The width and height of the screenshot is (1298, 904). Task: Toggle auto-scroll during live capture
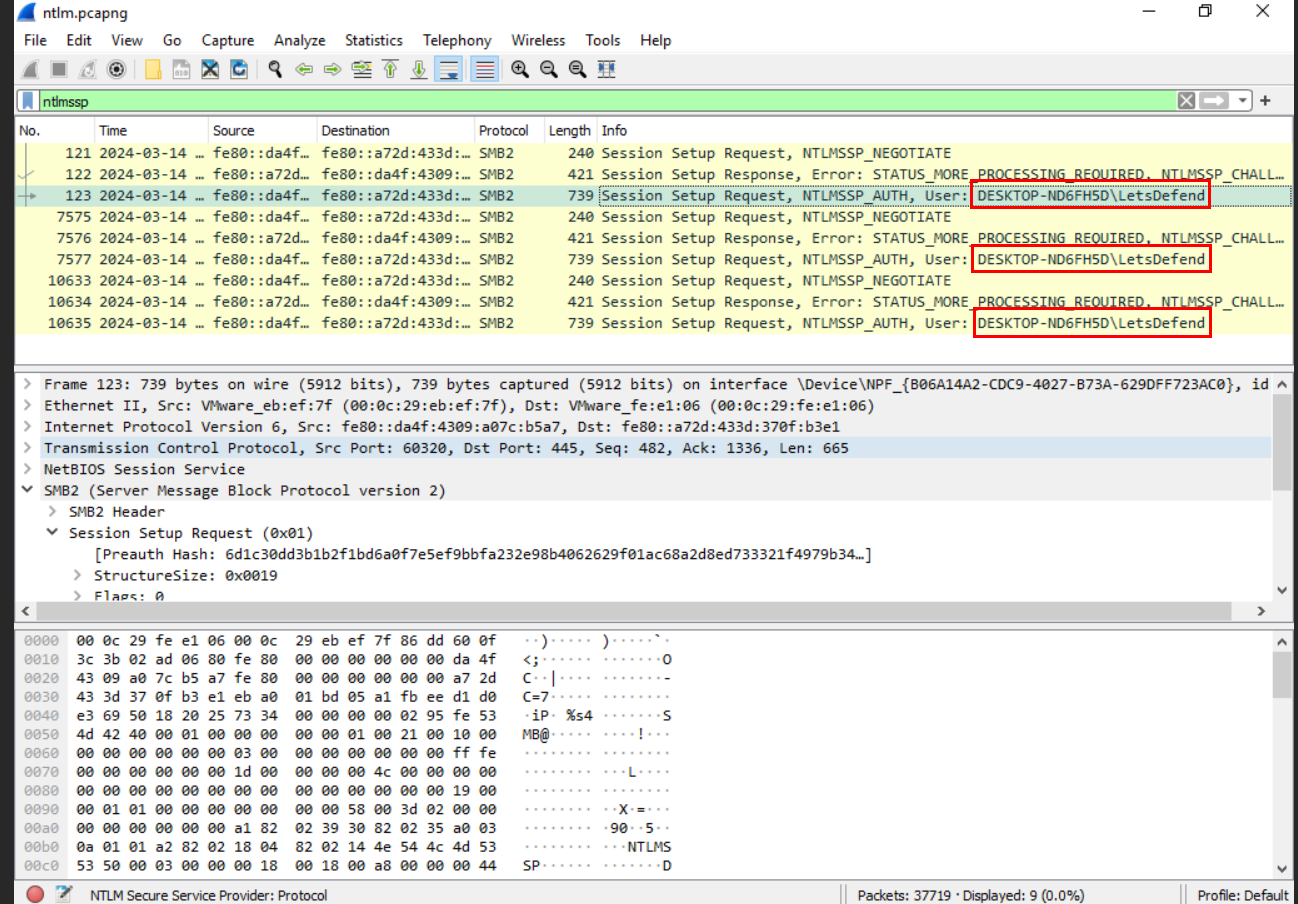pos(449,69)
